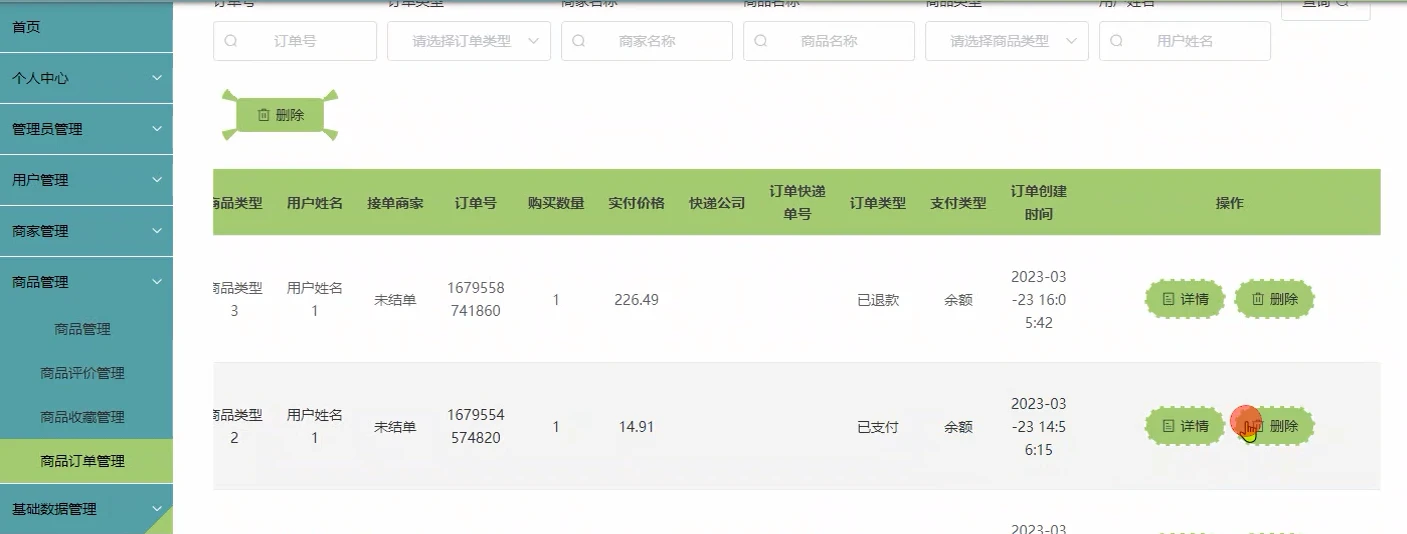The image size is (1407, 534).
Task: Click the search icon in 订单号 field
Action: click(x=231, y=41)
